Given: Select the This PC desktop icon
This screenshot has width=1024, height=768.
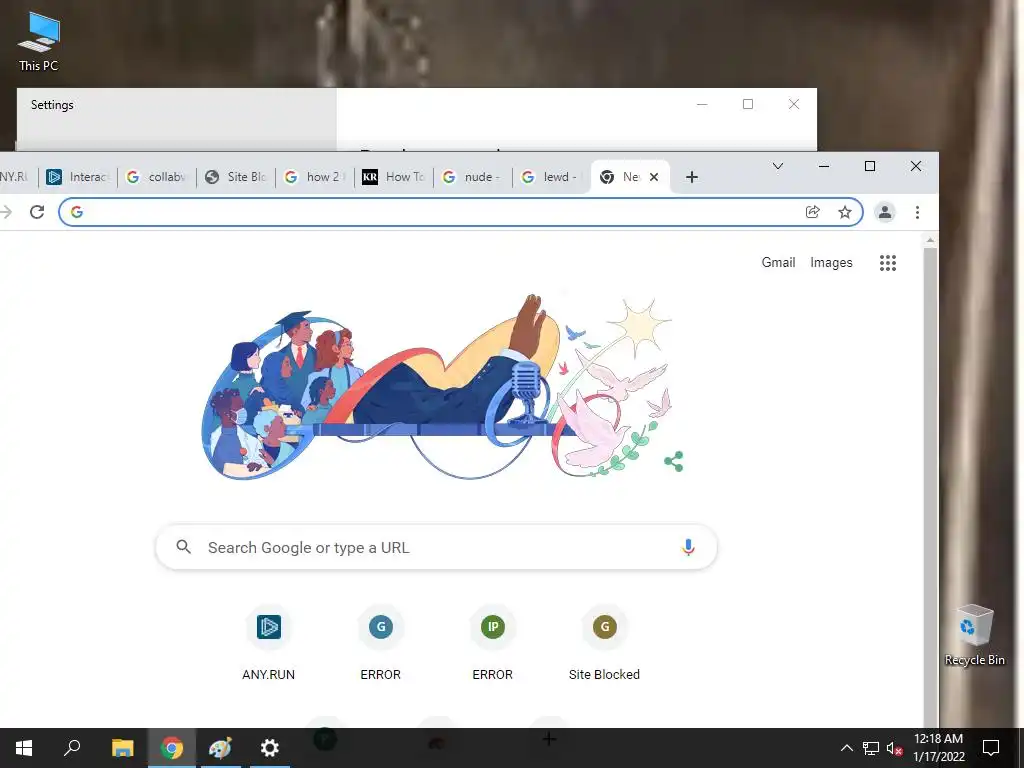Looking at the screenshot, I should [x=39, y=41].
